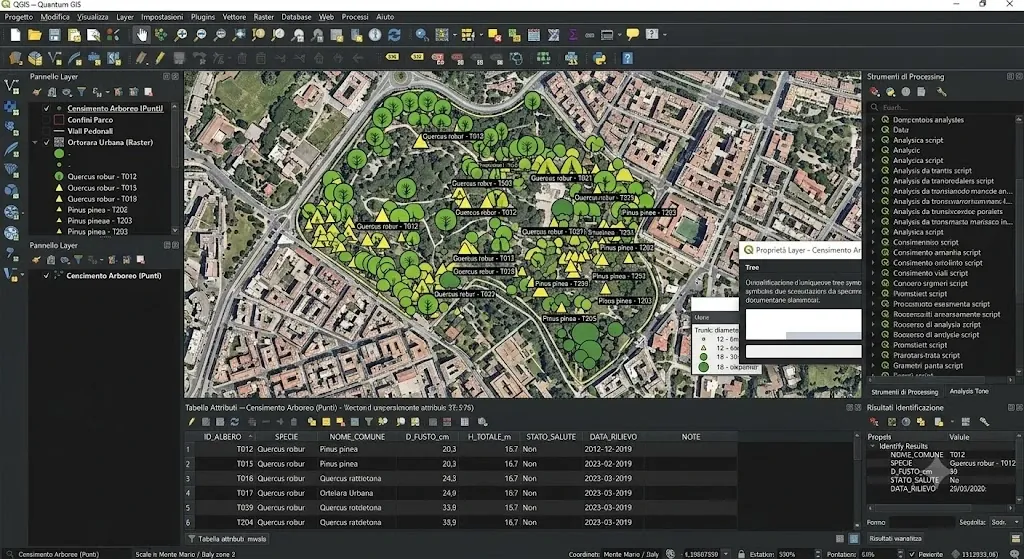The image size is (1024, 559).
Task: Open the coordinate dropdown arrow in the status bar
Action: (x=725, y=554)
